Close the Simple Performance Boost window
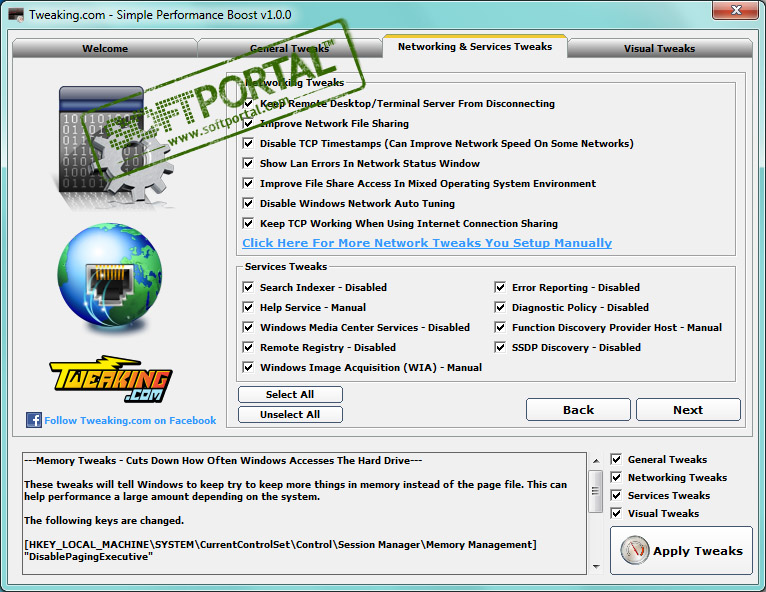 coord(738,10)
